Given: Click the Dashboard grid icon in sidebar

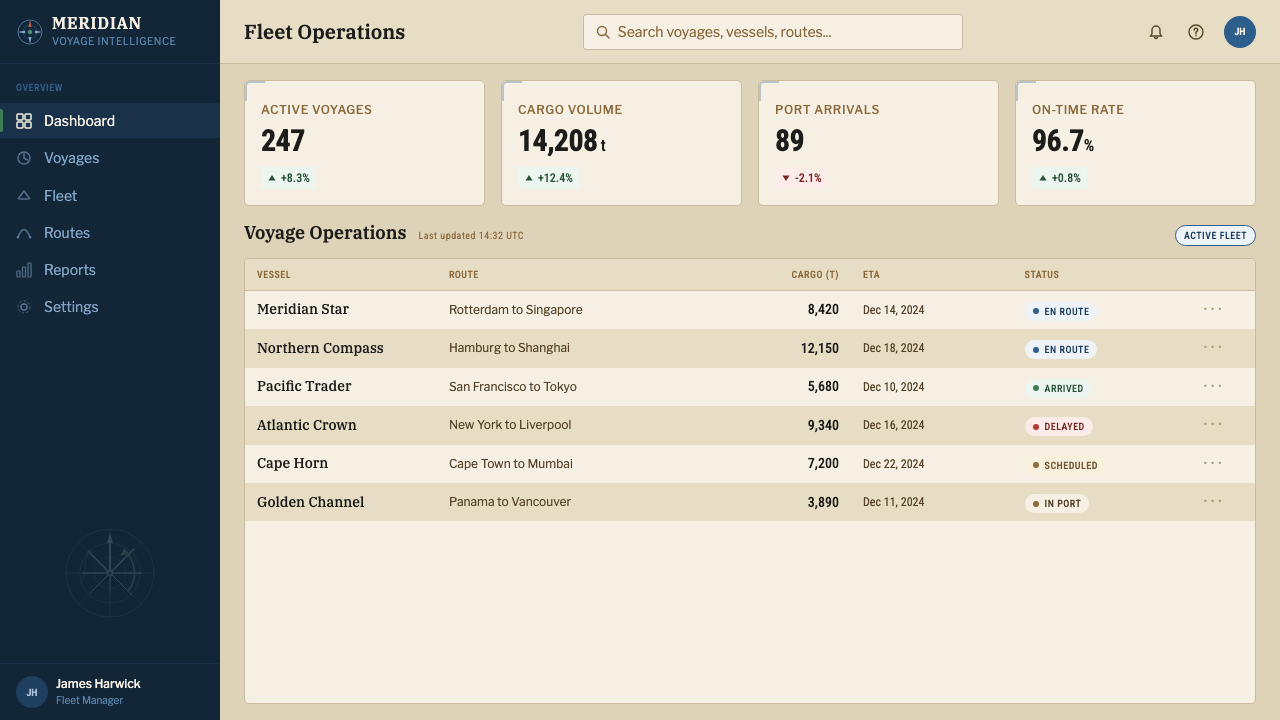Looking at the screenshot, I should pyautogui.click(x=24, y=121).
